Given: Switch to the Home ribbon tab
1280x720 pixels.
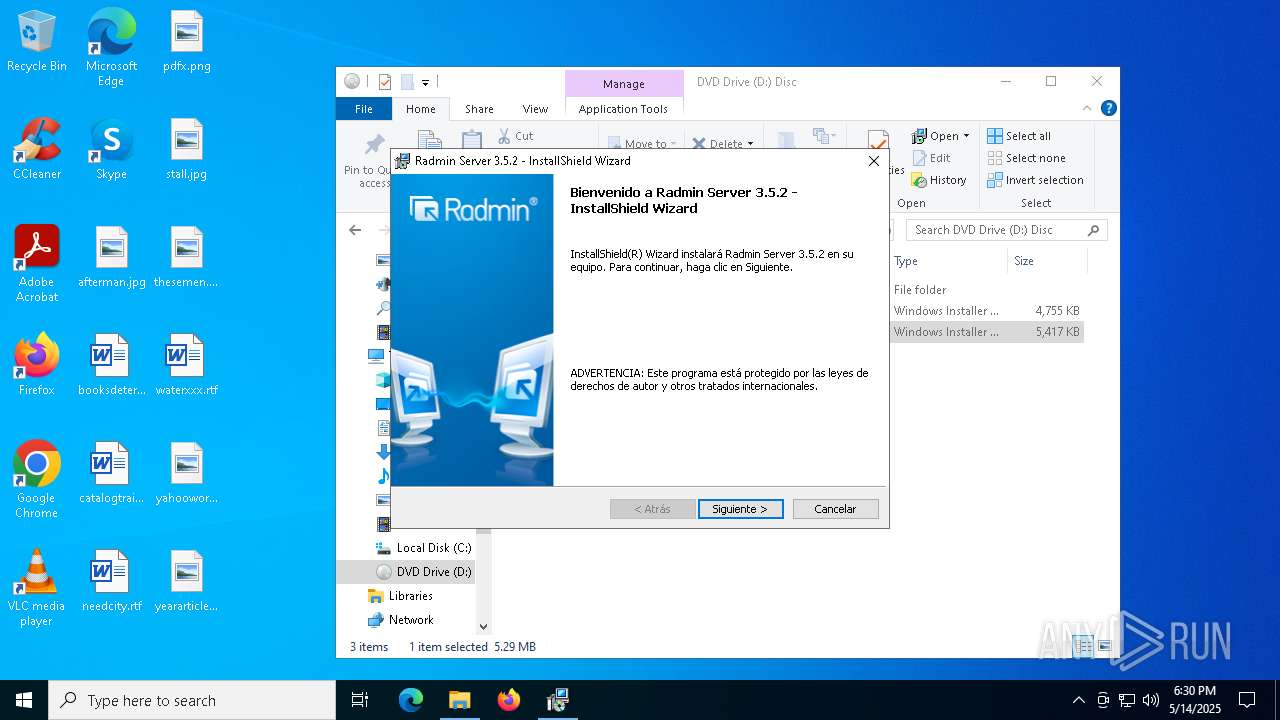Looking at the screenshot, I should point(420,109).
